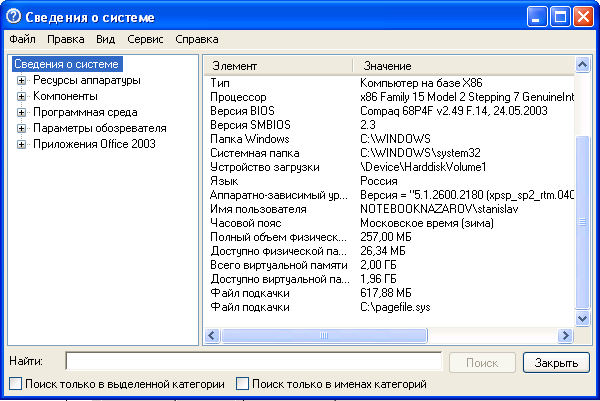
Task: Click the NOTEBOOKNAZAROV\stanislav value
Action: [439, 209]
